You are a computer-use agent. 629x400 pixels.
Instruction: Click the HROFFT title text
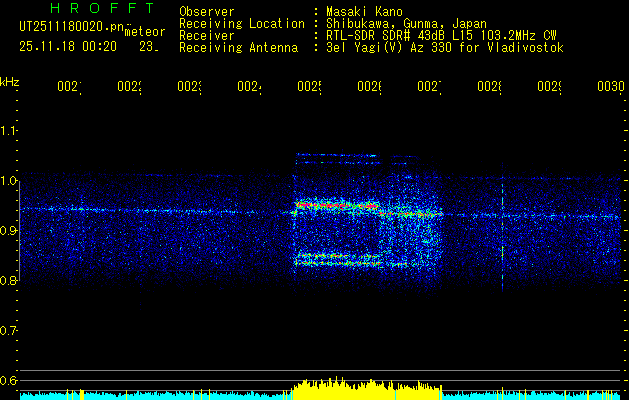pyautogui.click(x=103, y=8)
